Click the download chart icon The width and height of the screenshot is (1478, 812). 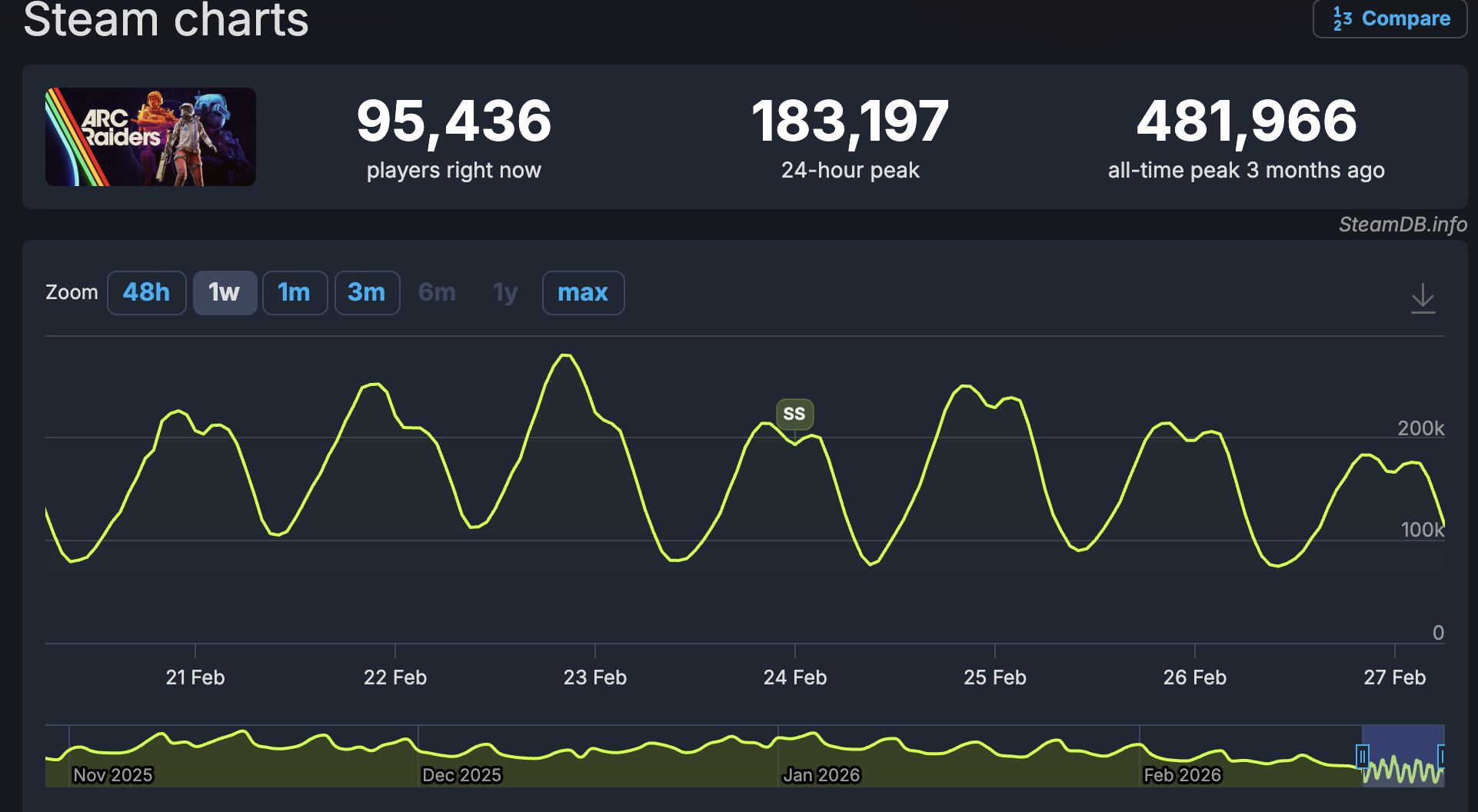(1423, 298)
